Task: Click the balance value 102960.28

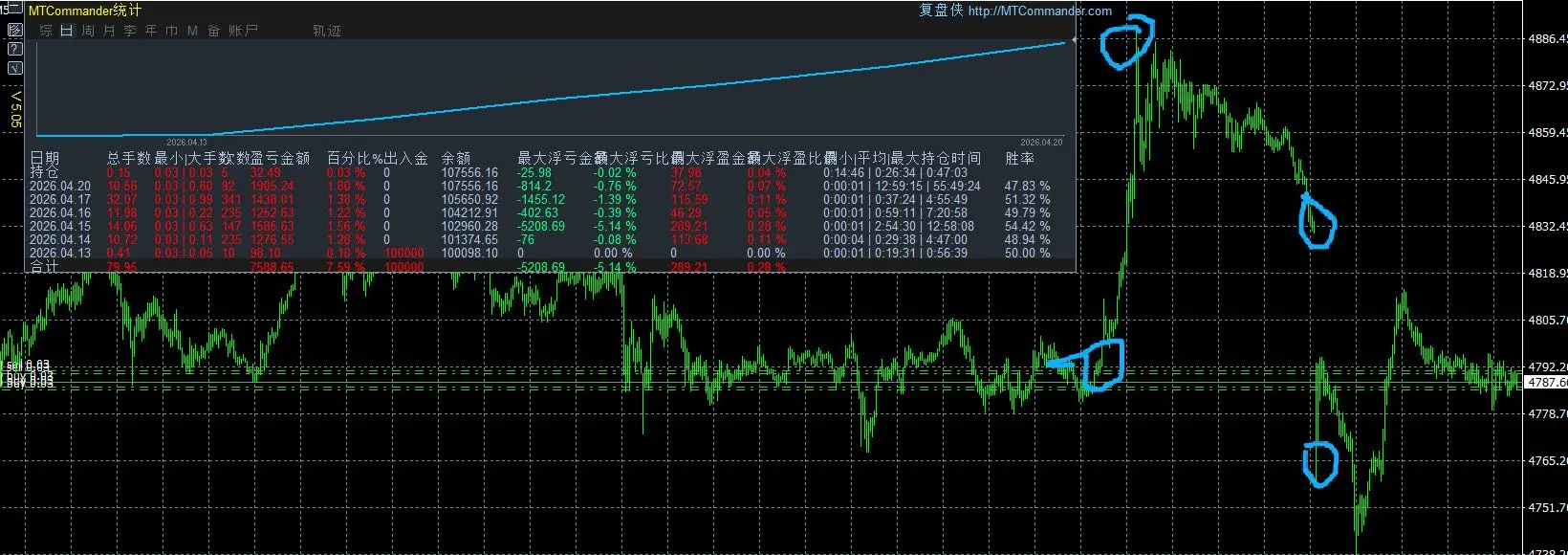Action: [469, 227]
